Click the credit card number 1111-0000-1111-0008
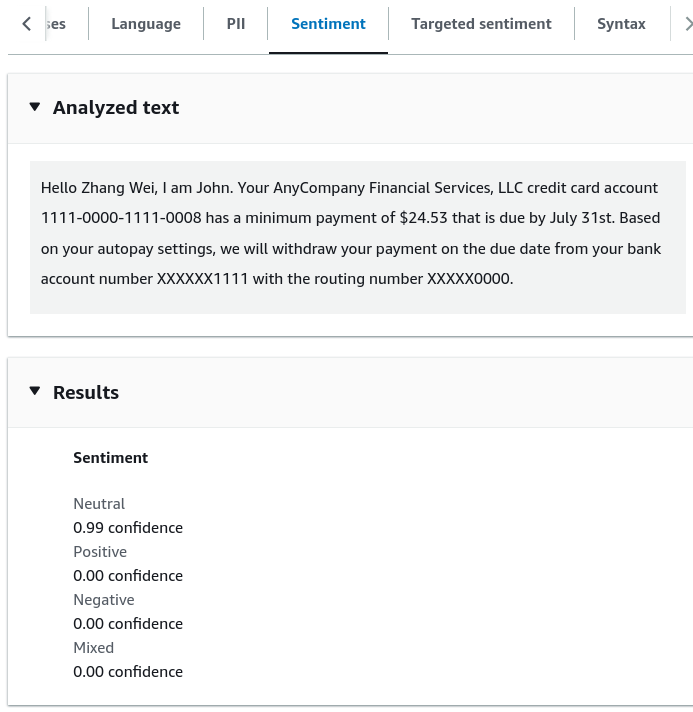 click(x=121, y=218)
